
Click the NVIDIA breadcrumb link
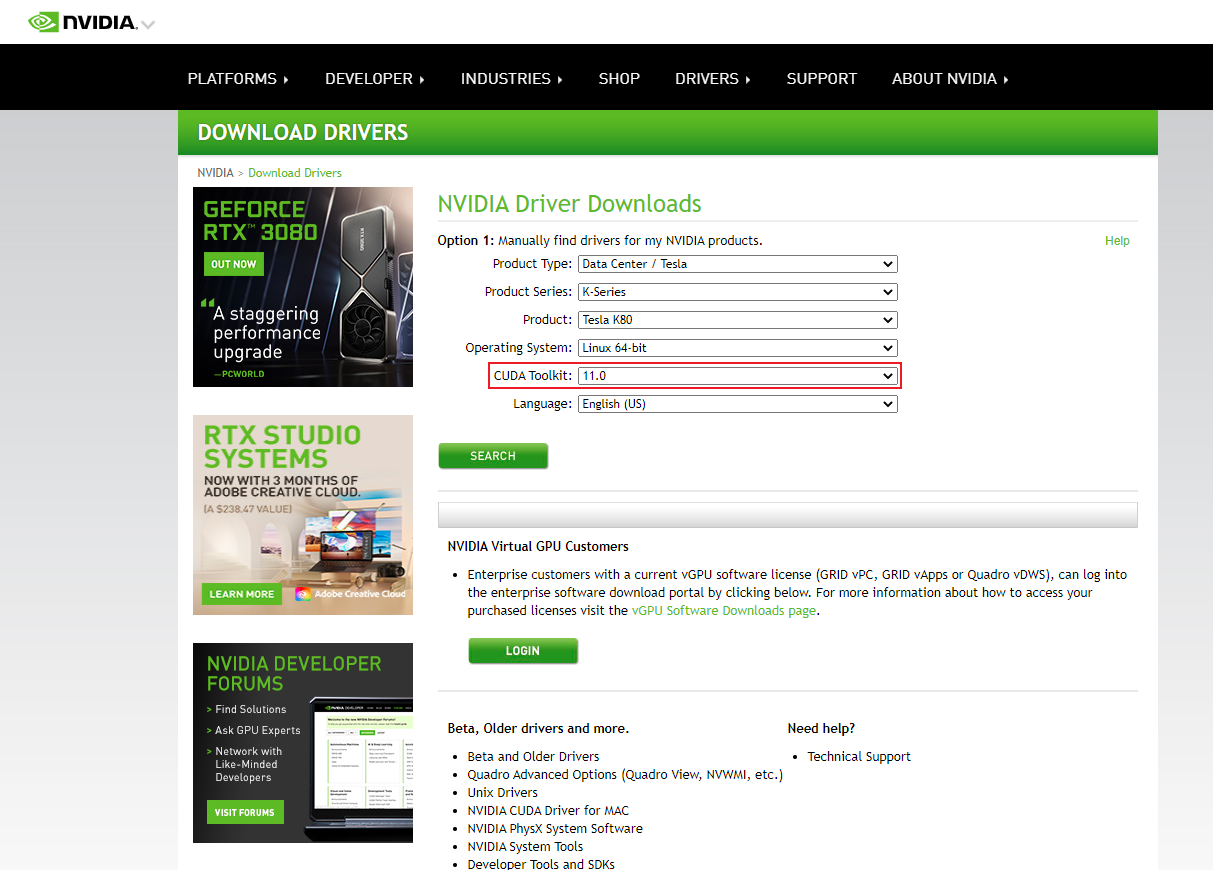[x=215, y=173]
